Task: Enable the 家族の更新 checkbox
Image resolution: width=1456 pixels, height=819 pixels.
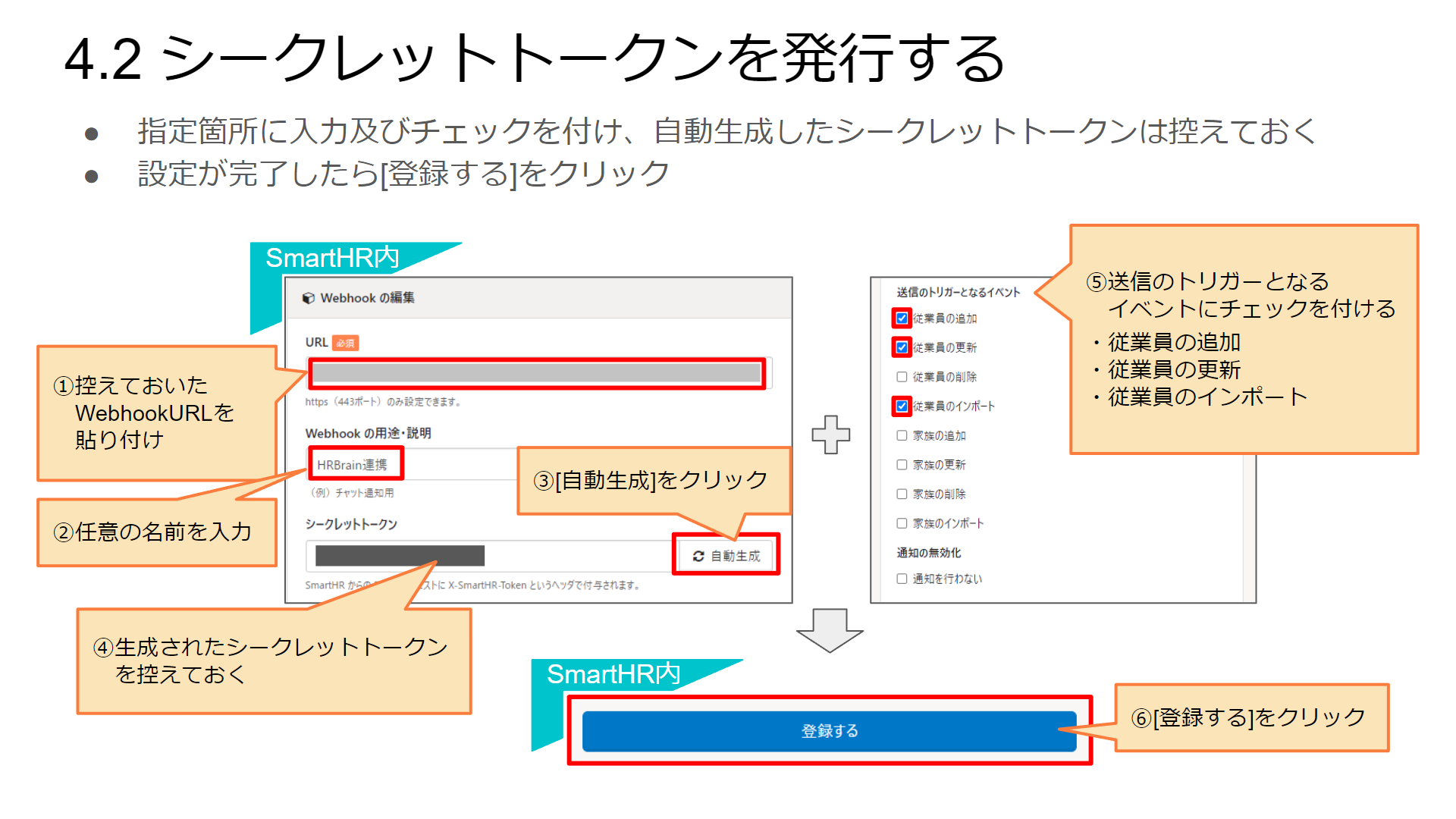Action: point(902,465)
